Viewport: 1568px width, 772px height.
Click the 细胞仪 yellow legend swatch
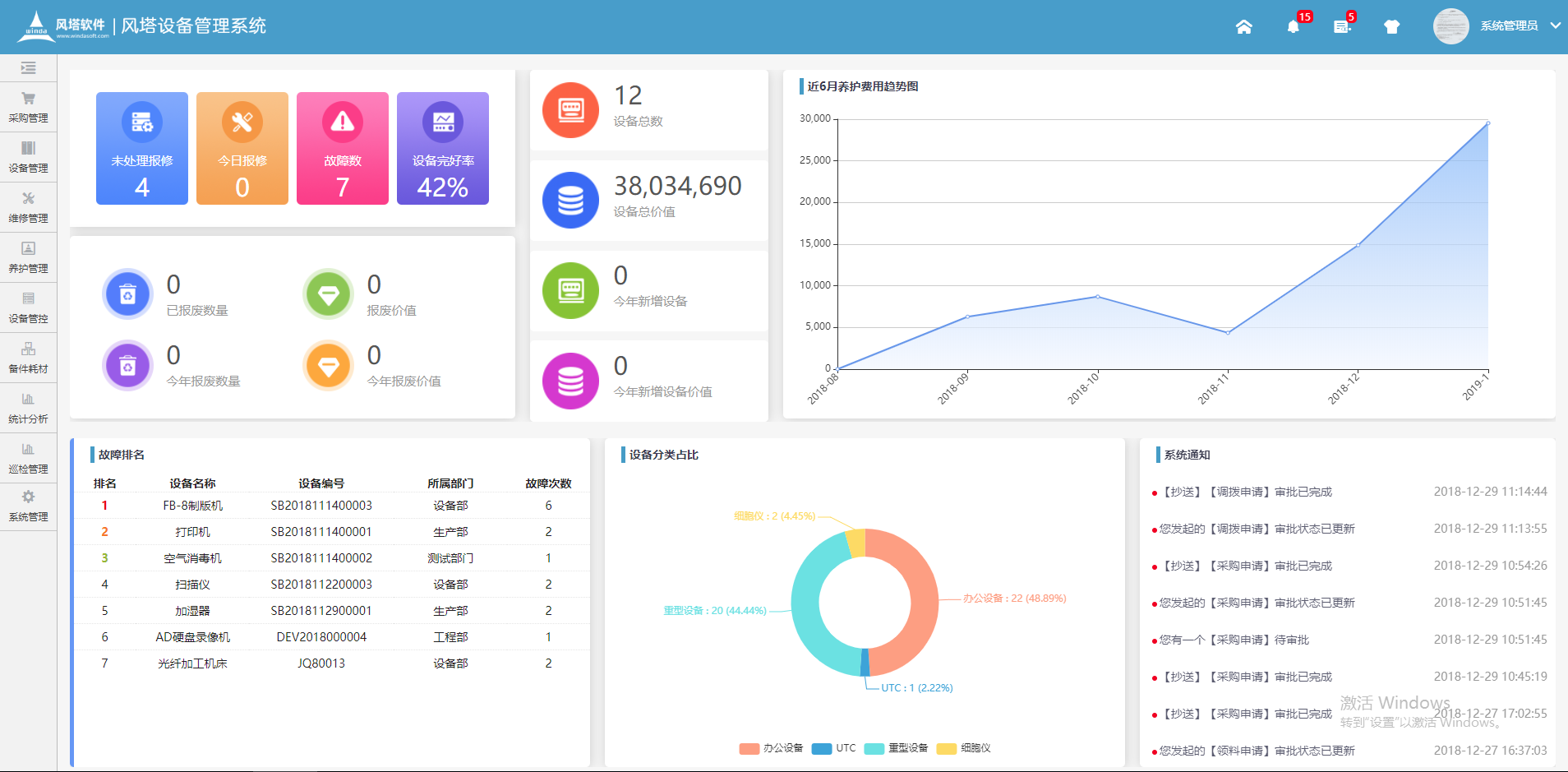[947, 748]
